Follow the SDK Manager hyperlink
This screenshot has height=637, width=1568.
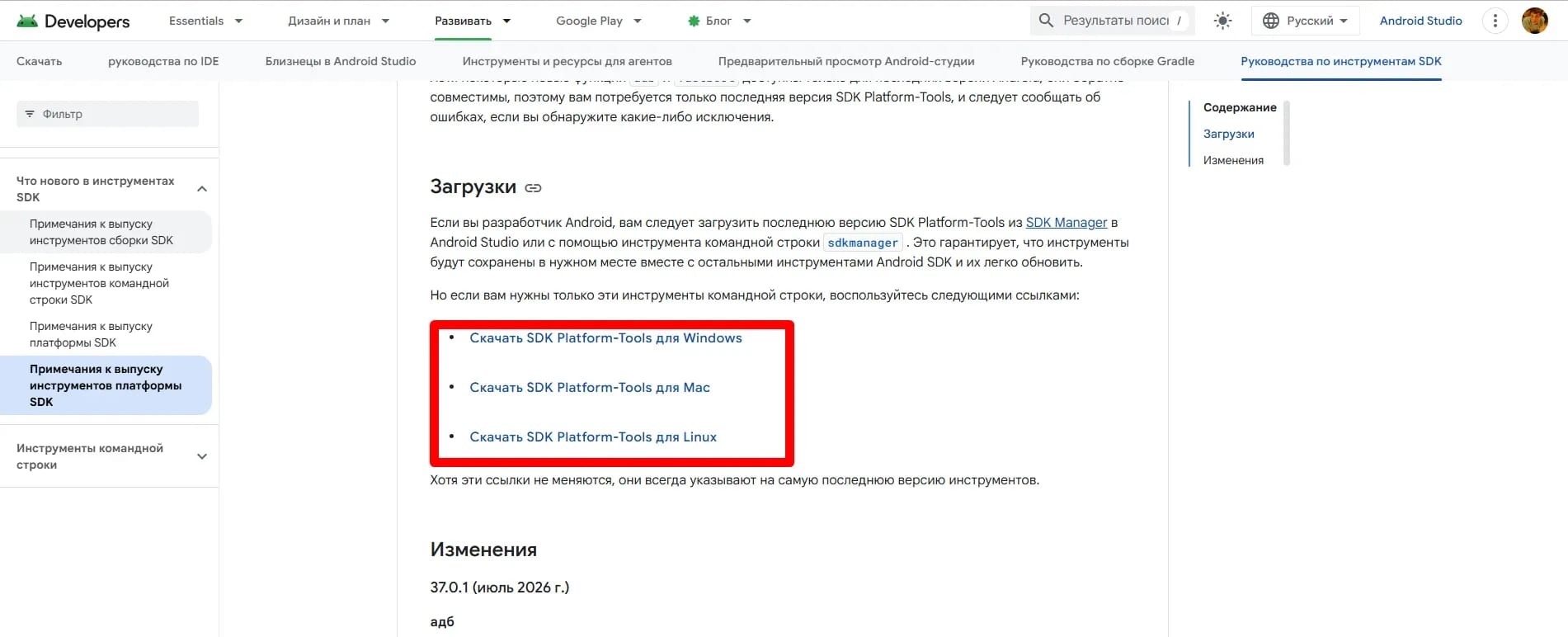coord(1067,223)
